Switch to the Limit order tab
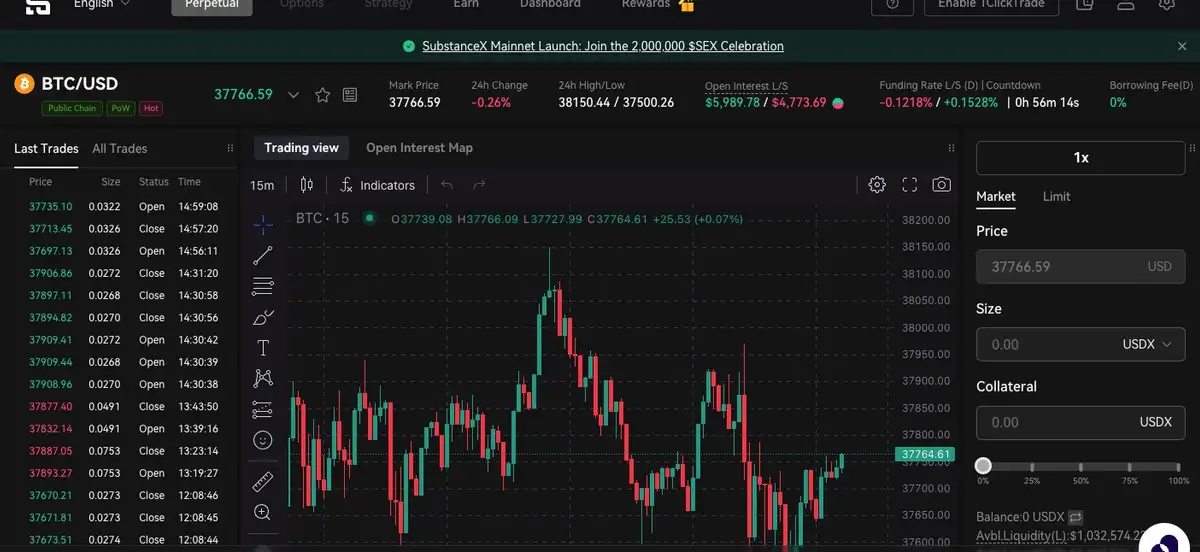This screenshot has width=1200, height=552. (x=1056, y=197)
